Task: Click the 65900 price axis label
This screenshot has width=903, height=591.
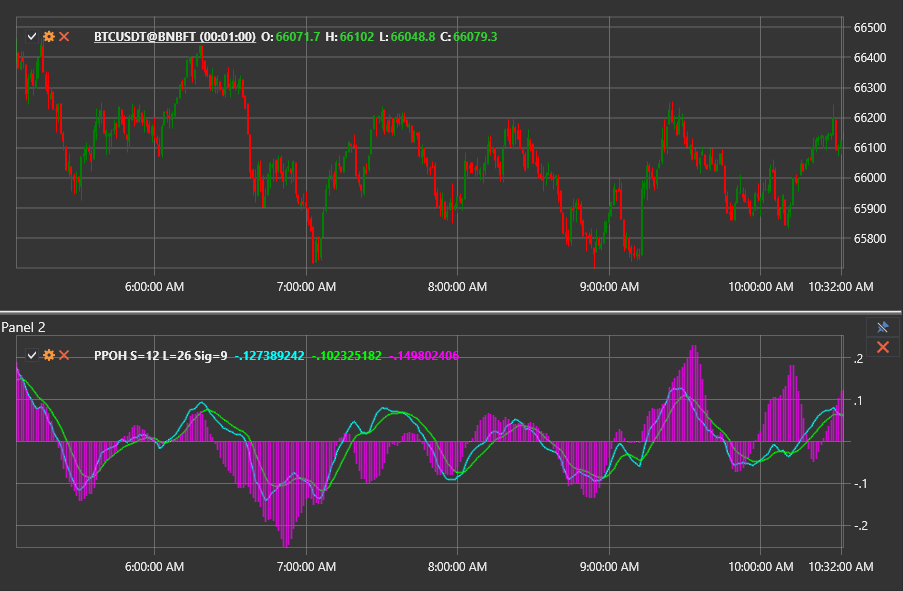Action: tap(870, 208)
